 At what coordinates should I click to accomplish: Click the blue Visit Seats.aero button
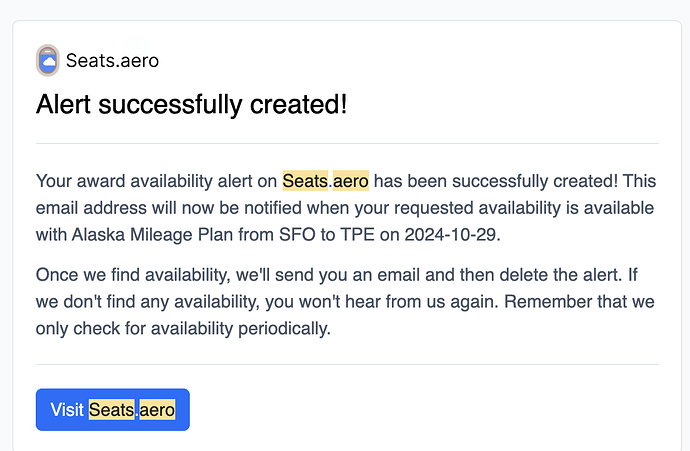113,409
